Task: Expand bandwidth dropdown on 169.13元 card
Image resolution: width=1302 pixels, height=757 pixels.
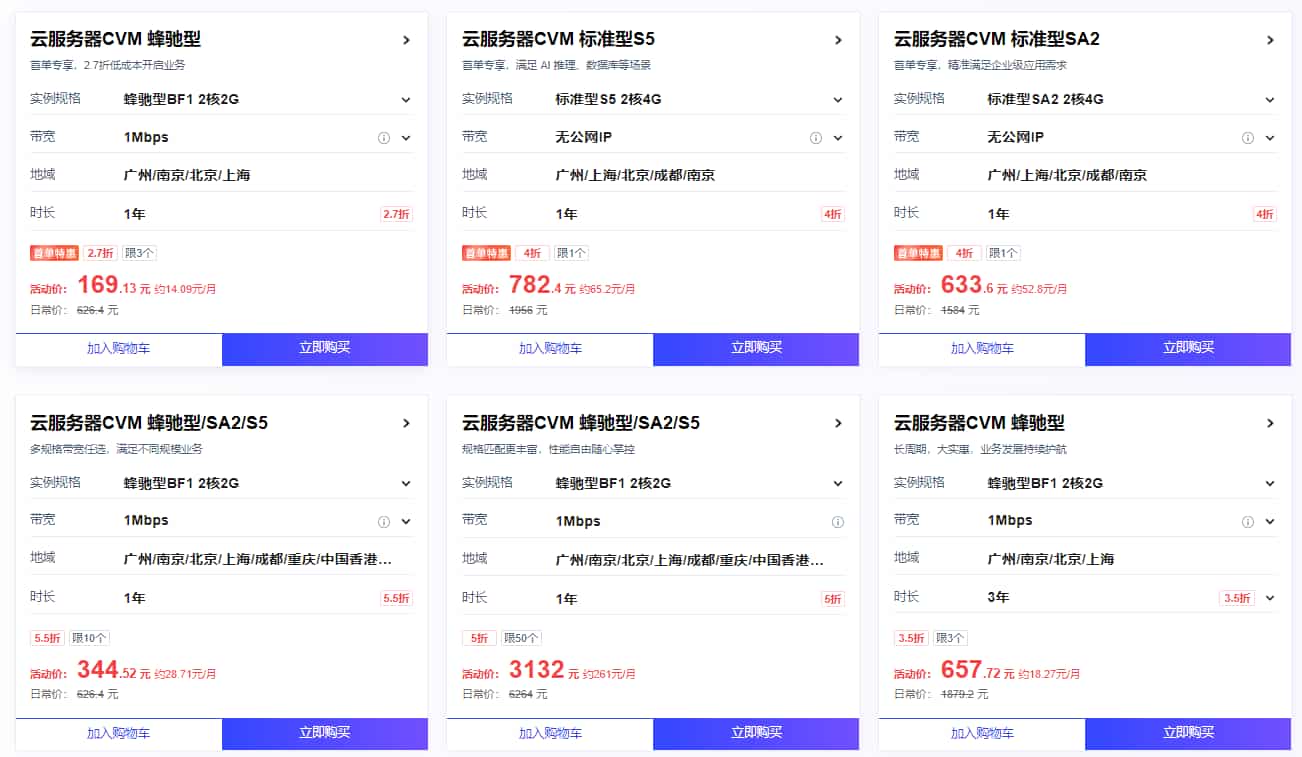Action: pos(406,138)
